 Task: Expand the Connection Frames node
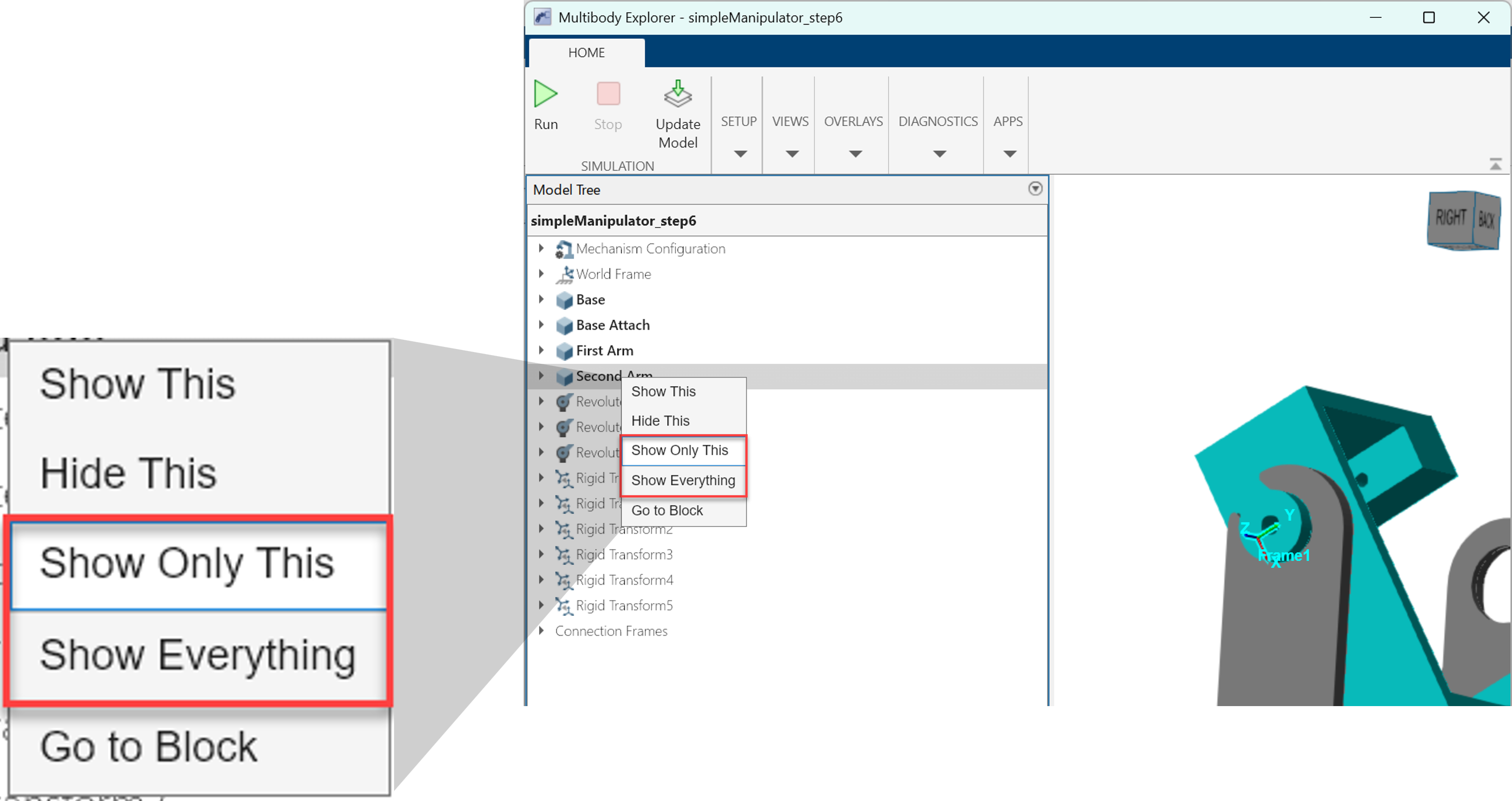pyautogui.click(x=541, y=631)
